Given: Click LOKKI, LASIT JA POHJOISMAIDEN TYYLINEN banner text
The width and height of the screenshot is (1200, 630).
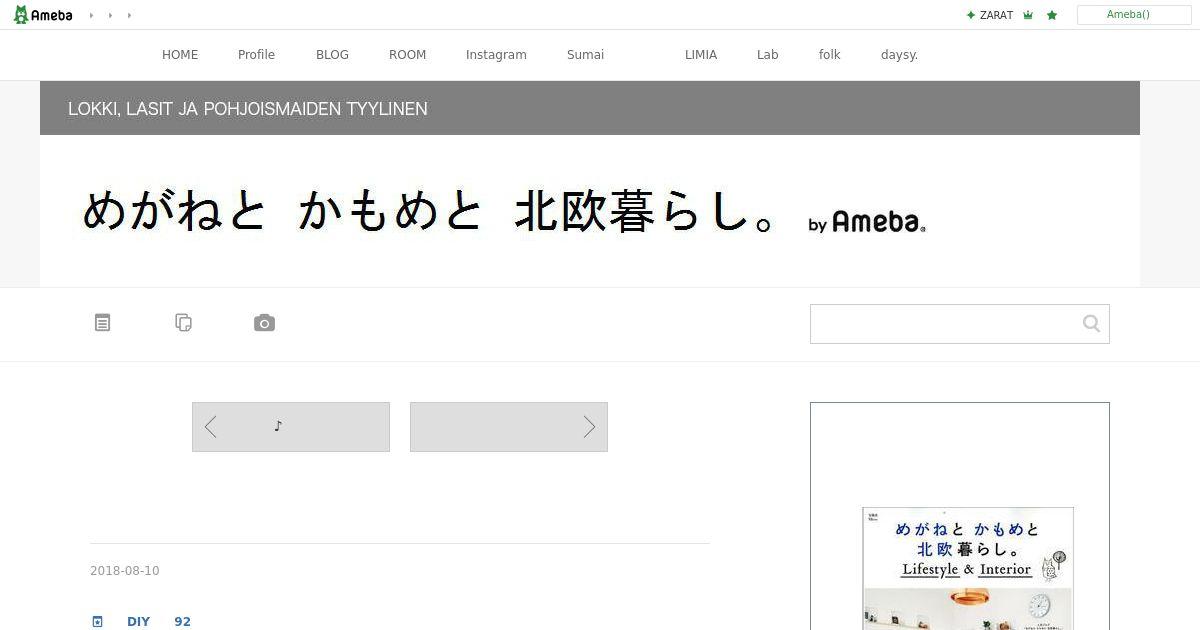Looking at the screenshot, I should (248, 109).
